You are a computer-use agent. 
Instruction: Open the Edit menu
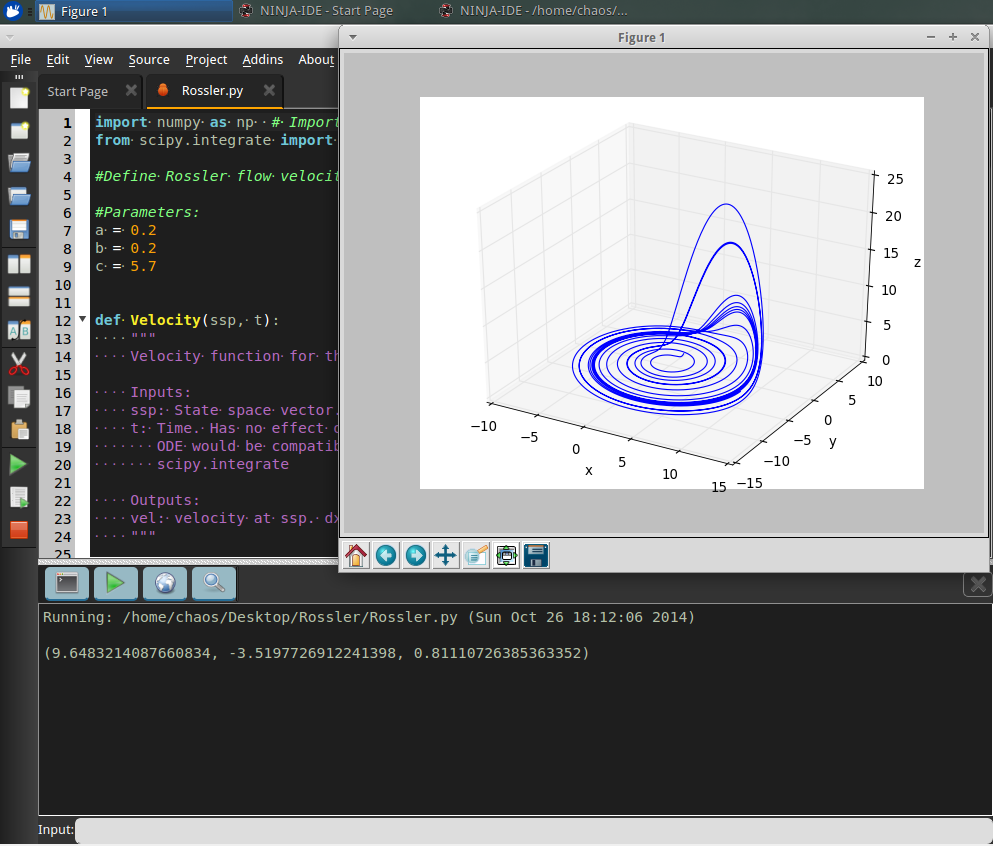click(x=58, y=60)
